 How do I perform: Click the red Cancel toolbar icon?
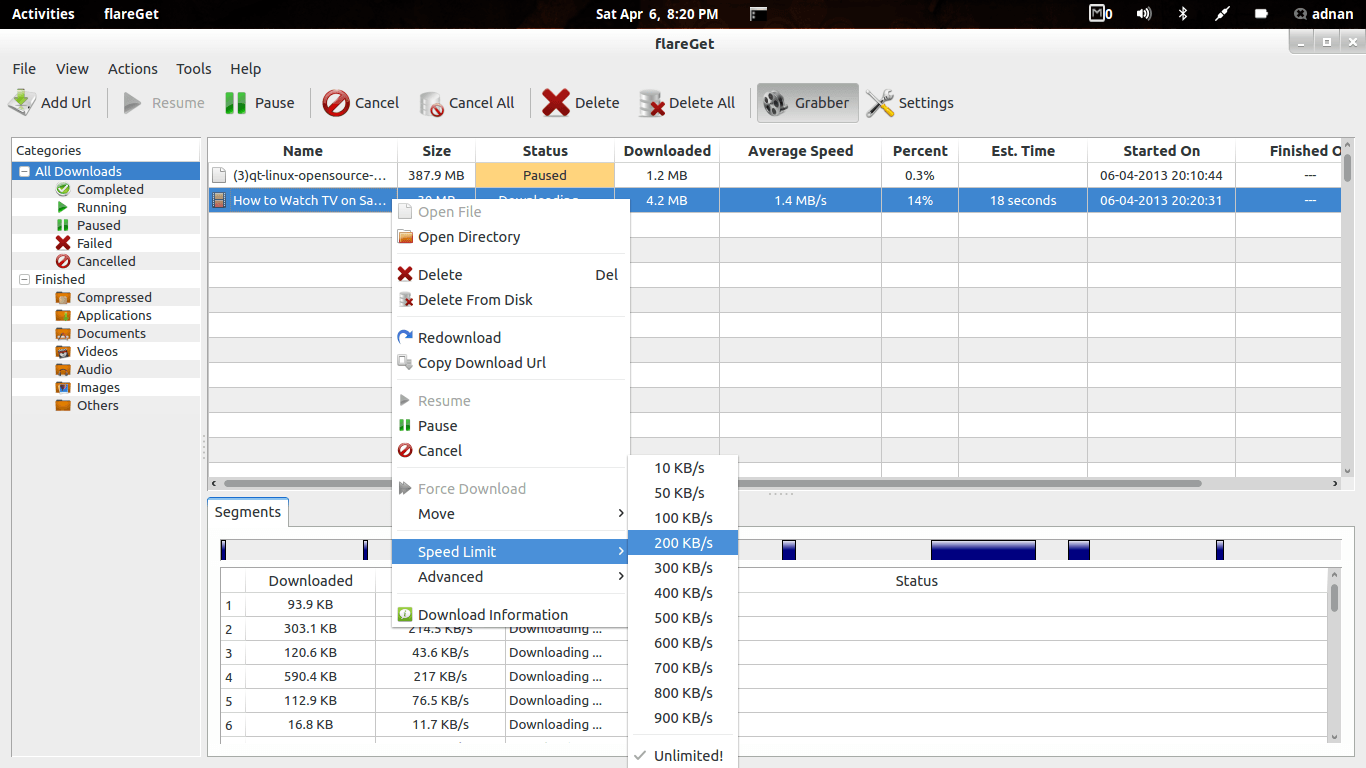[x=336, y=103]
